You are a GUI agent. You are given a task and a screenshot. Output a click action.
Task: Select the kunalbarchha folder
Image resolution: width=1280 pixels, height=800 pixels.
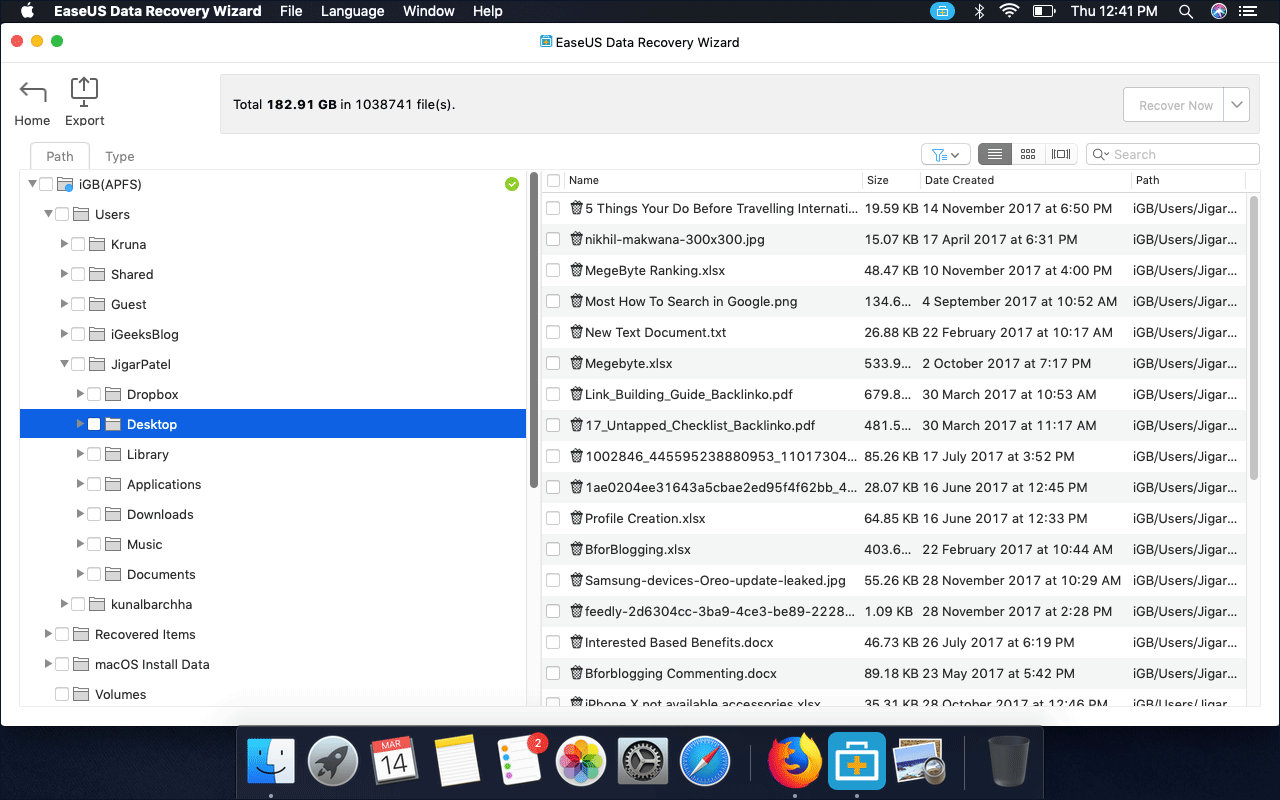click(151, 604)
